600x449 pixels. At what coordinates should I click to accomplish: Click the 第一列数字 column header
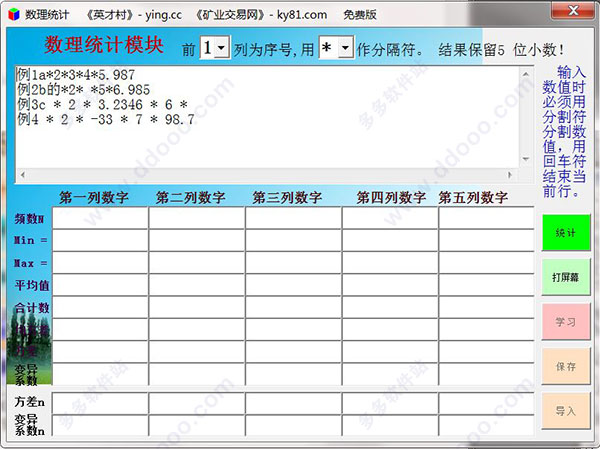point(94,198)
